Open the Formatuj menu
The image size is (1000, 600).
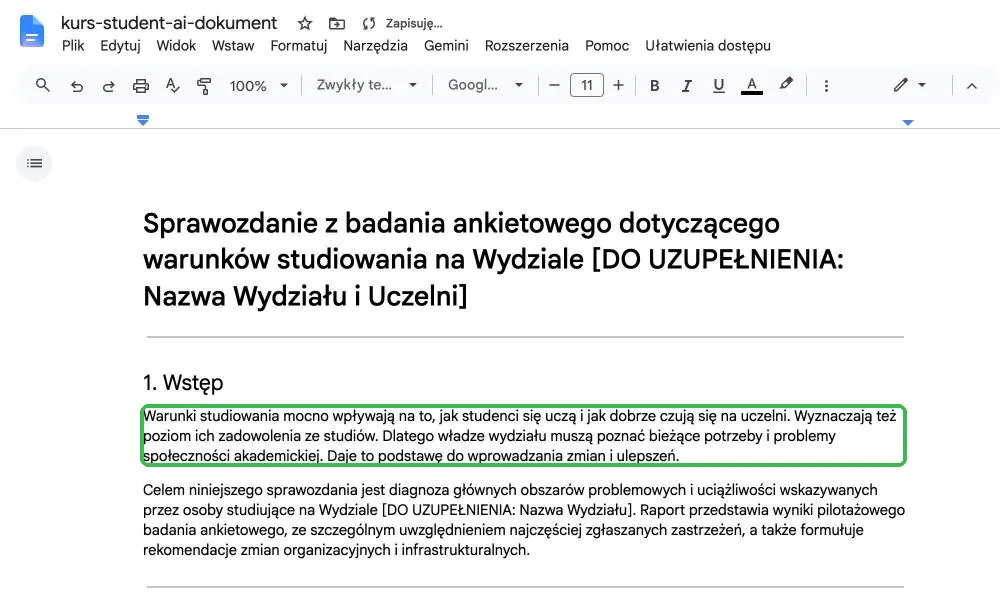pos(298,45)
